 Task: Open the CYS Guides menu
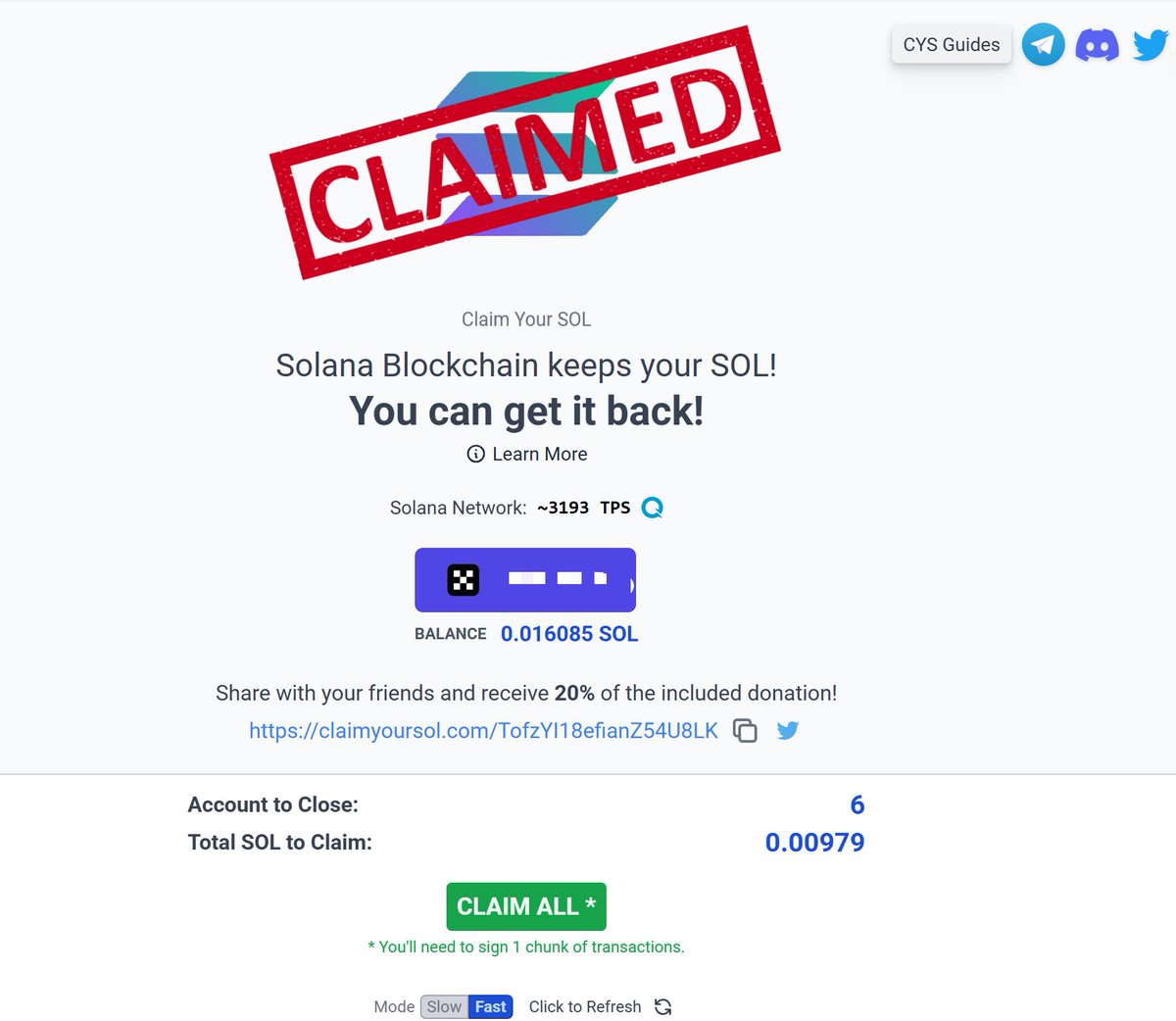pos(951,45)
